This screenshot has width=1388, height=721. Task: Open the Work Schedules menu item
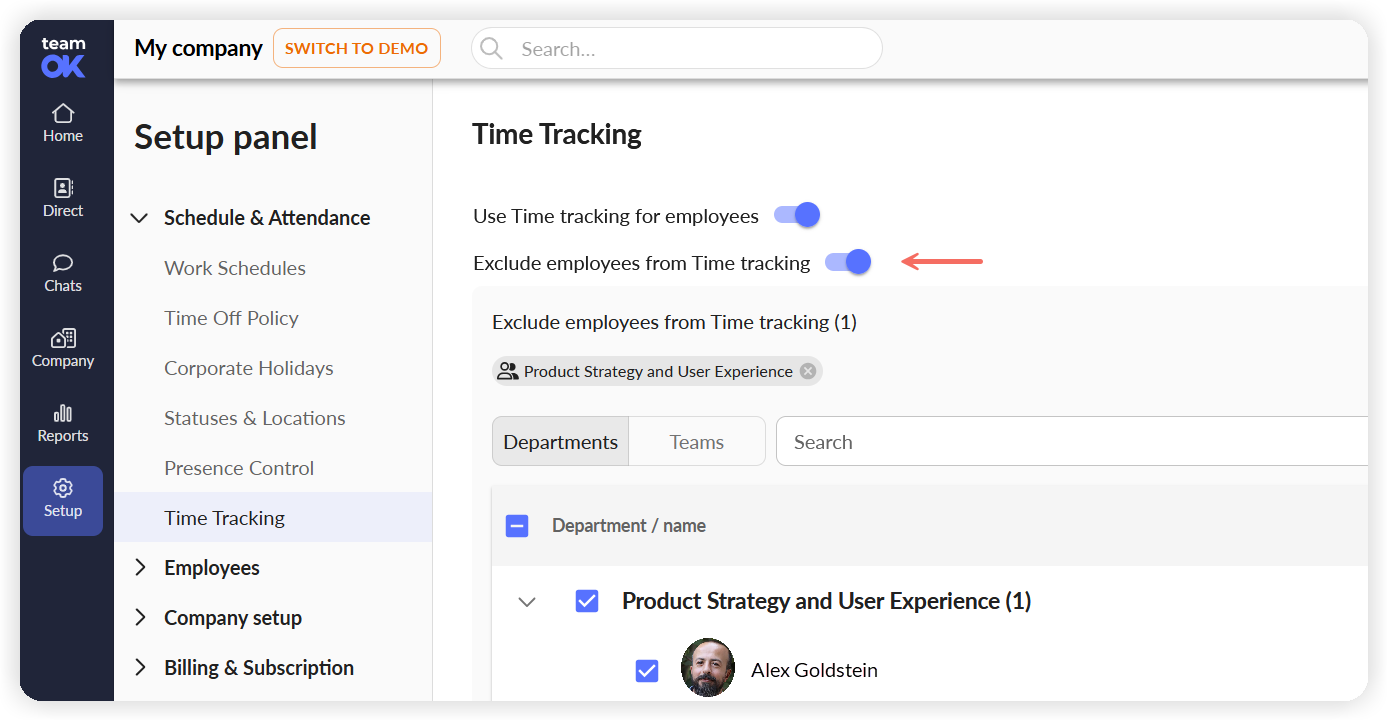235,268
